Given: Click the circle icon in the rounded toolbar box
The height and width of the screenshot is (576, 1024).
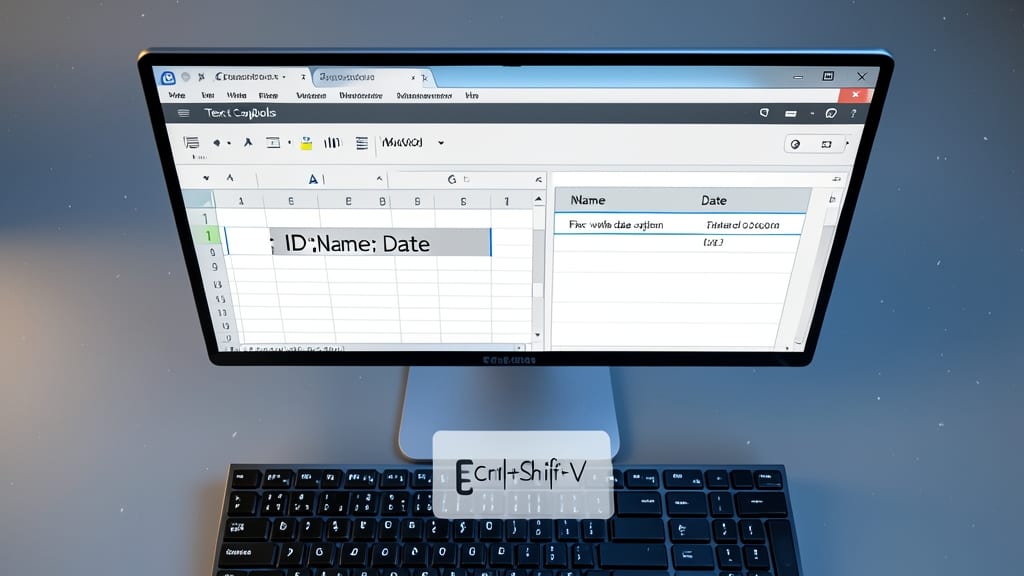Looking at the screenshot, I should [795, 144].
